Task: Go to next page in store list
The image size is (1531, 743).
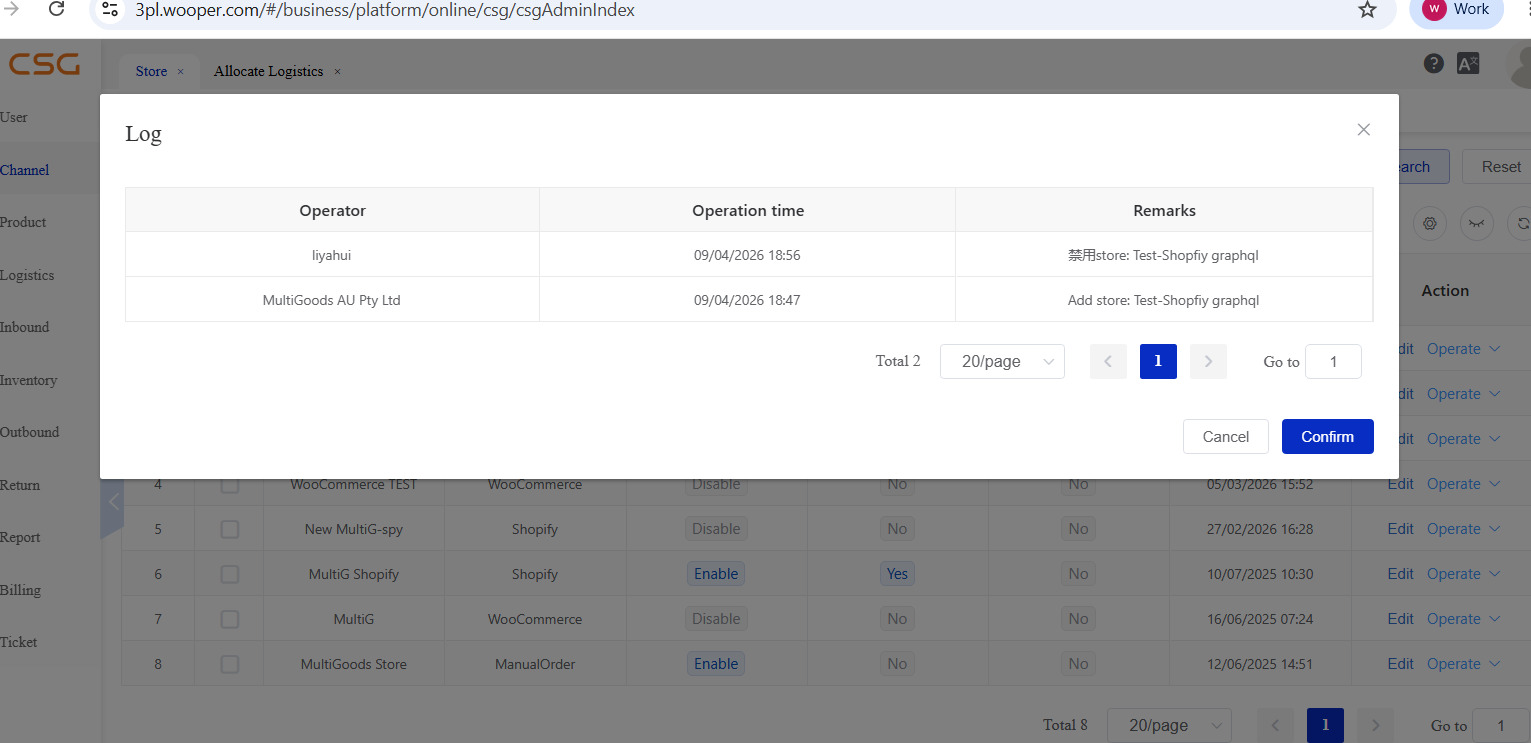Action: tap(1375, 725)
